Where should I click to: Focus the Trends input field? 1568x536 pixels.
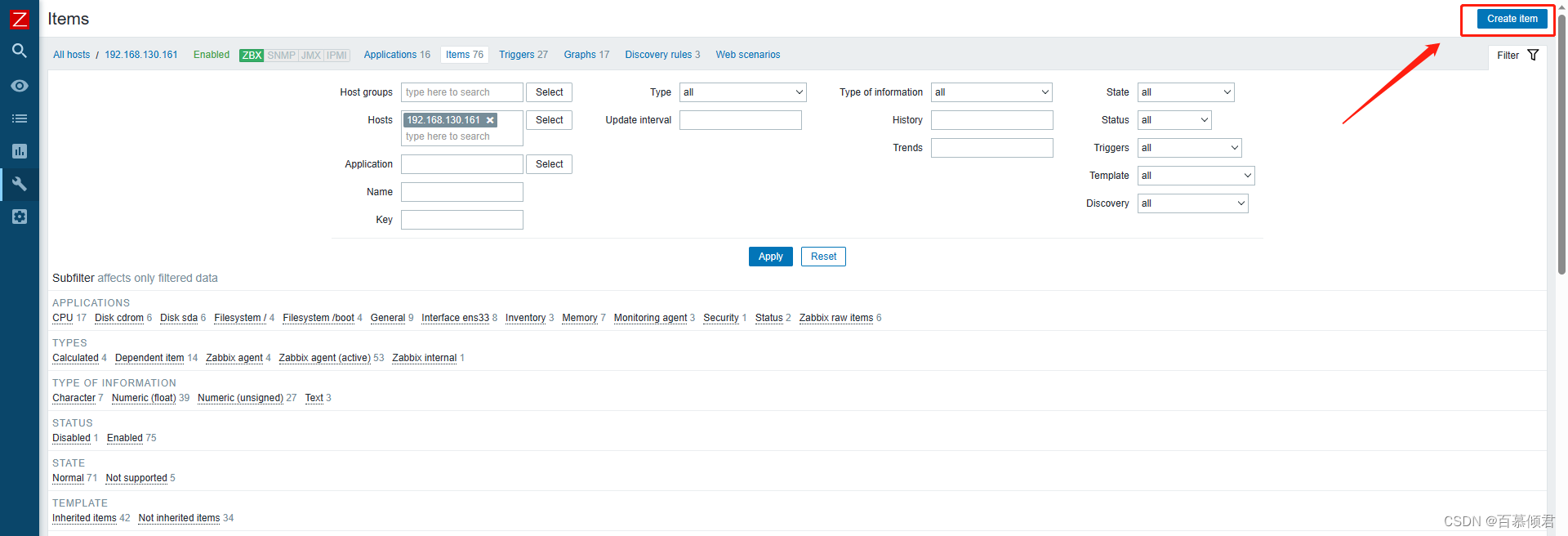point(992,148)
